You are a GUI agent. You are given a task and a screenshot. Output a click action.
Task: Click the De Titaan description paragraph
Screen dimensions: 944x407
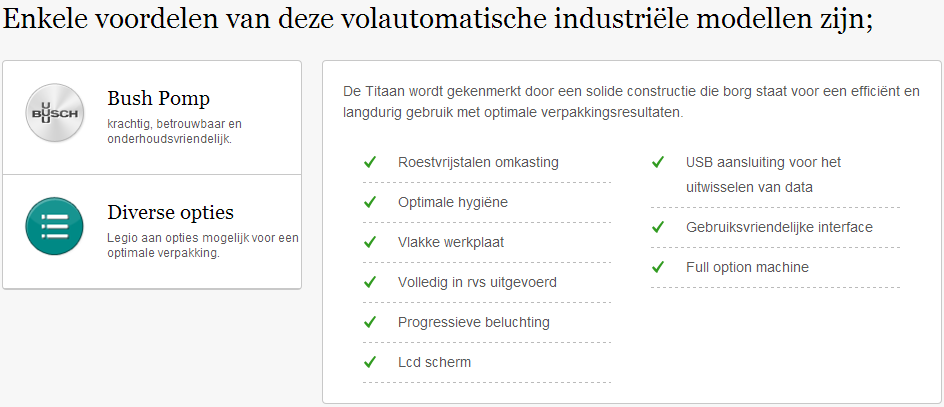(632, 102)
